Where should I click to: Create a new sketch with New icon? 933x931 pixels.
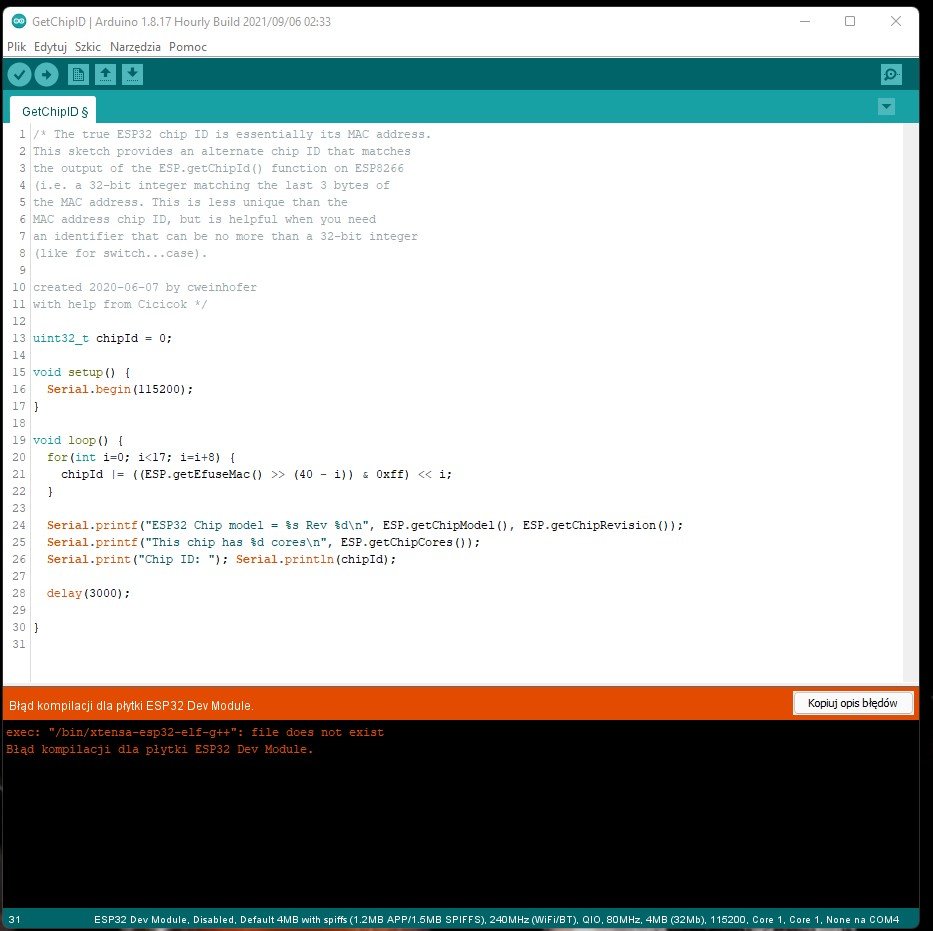[78, 75]
